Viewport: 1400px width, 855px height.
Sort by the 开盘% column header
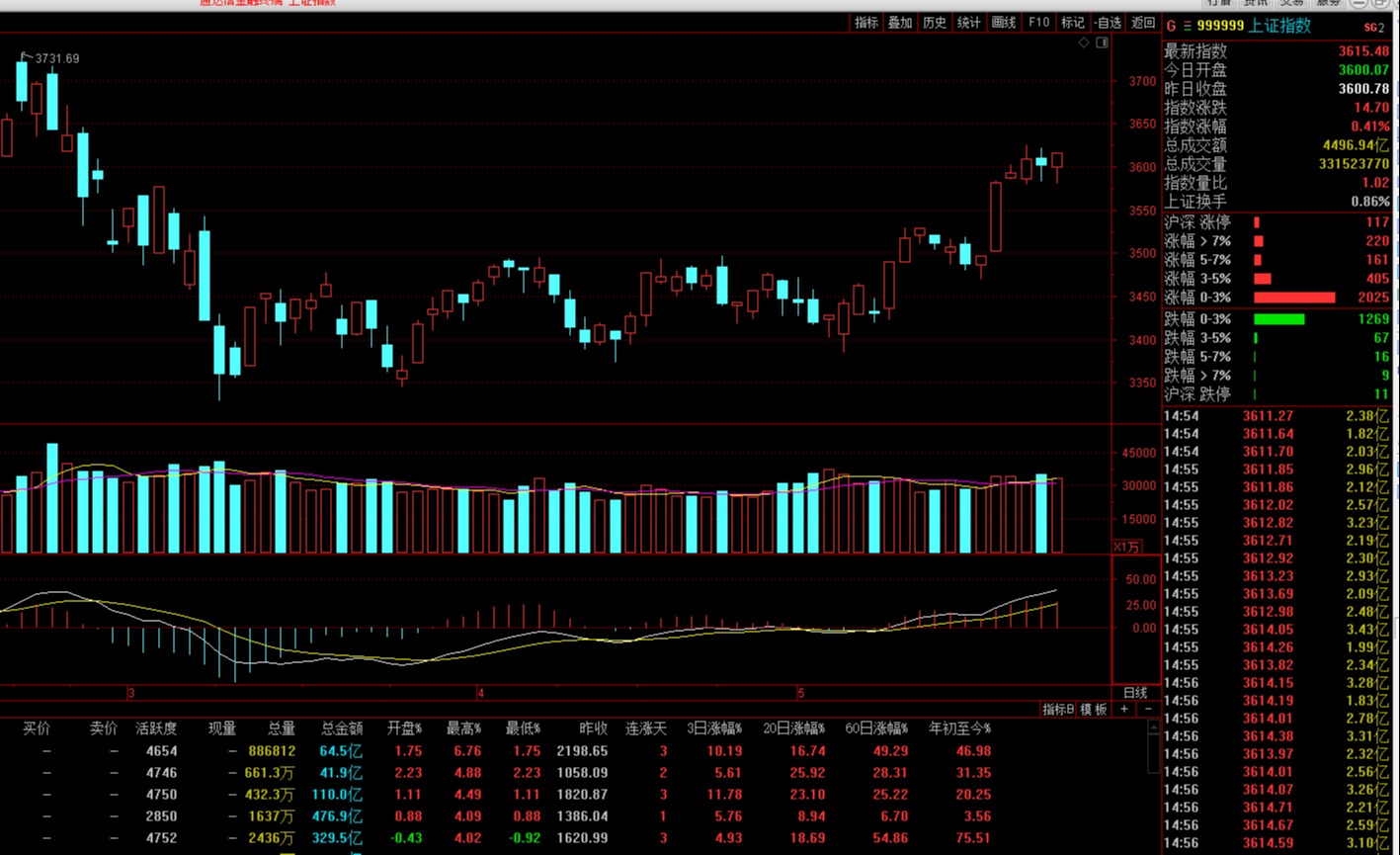pyautogui.click(x=404, y=728)
